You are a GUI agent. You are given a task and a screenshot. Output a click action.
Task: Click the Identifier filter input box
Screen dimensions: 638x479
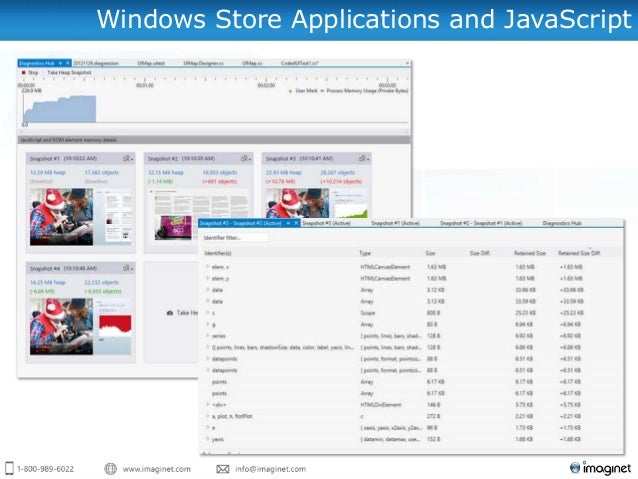pos(235,238)
